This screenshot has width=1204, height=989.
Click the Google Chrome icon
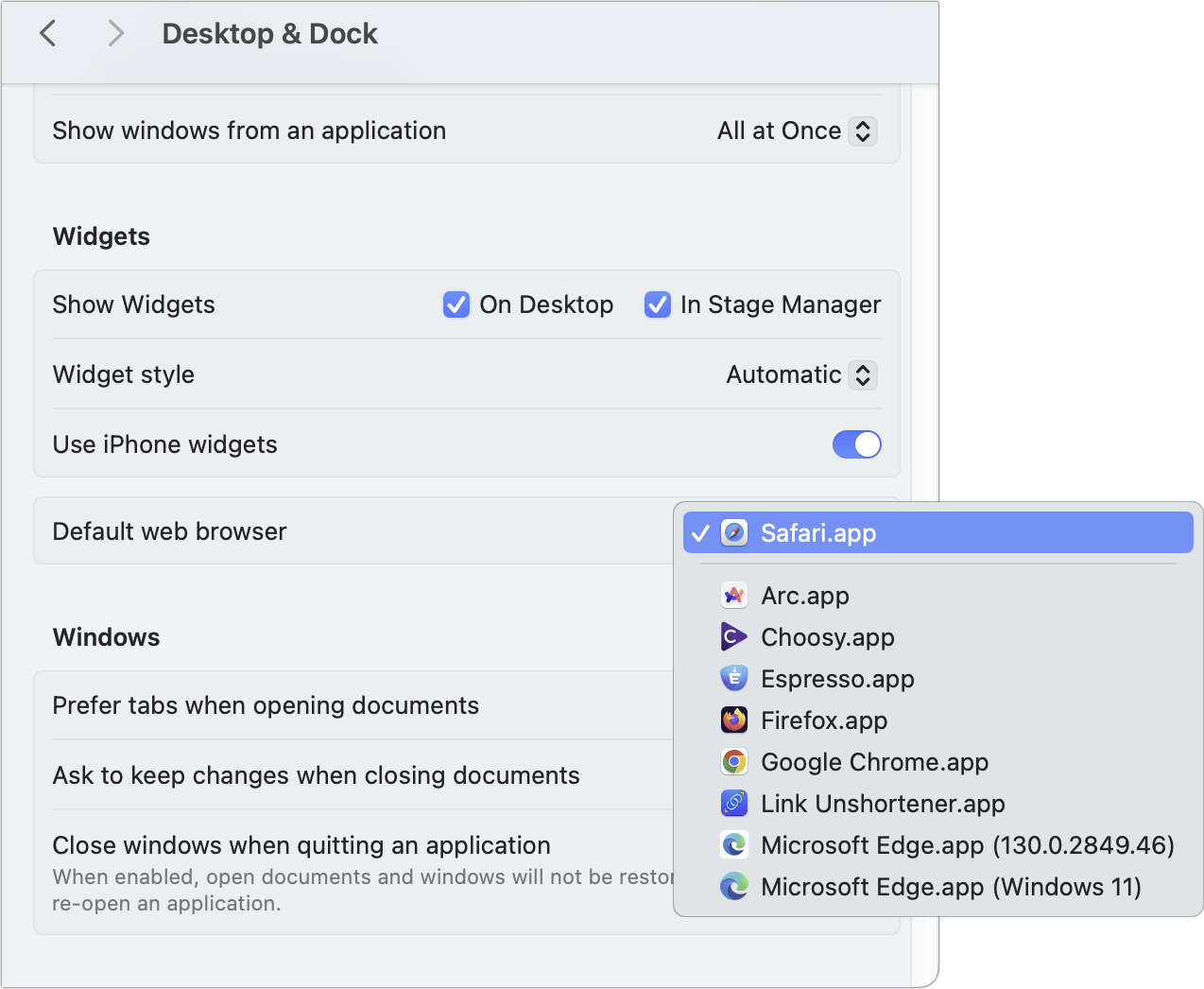click(734, 762)
